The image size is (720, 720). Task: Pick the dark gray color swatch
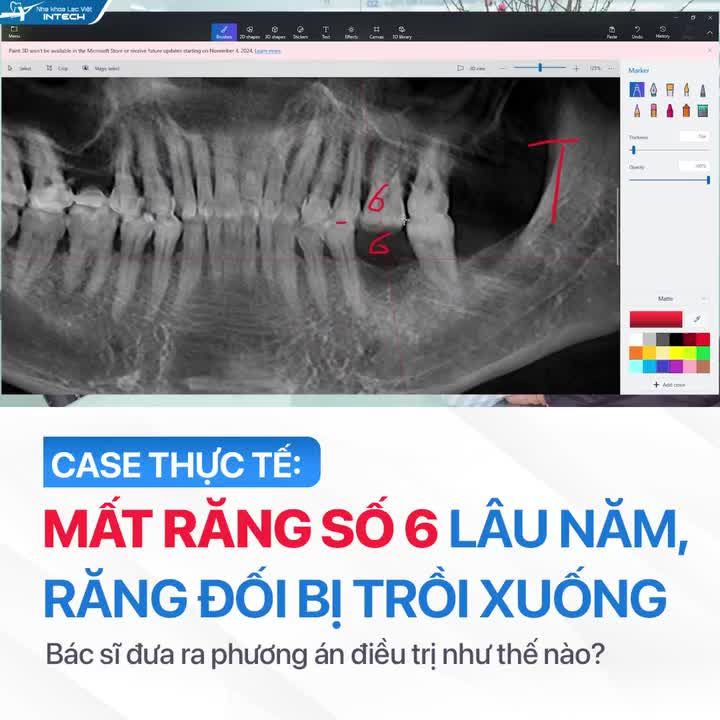(663, 339)
